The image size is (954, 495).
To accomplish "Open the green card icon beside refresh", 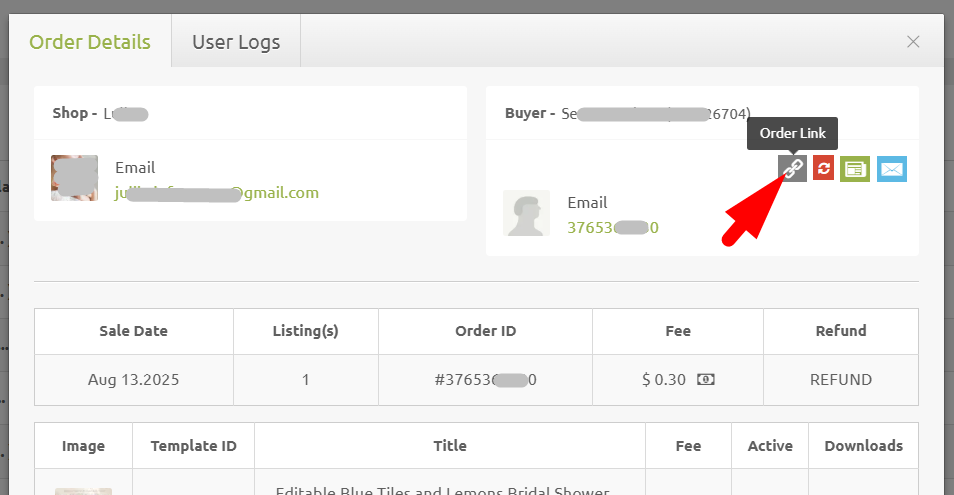I will (855, 168).
